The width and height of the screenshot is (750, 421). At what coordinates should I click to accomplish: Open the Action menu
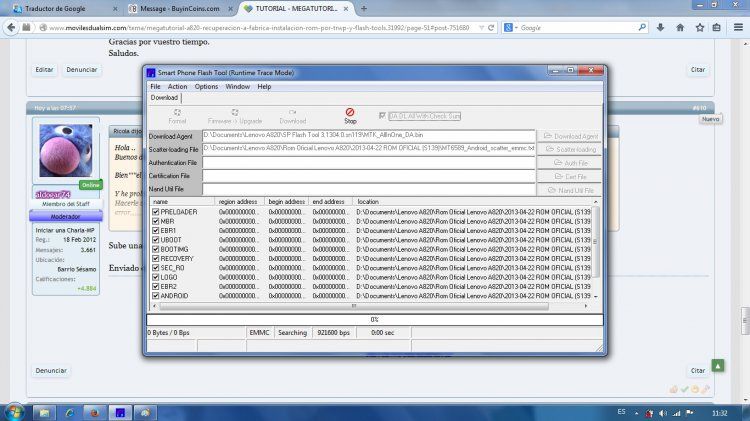coord(177,87)
